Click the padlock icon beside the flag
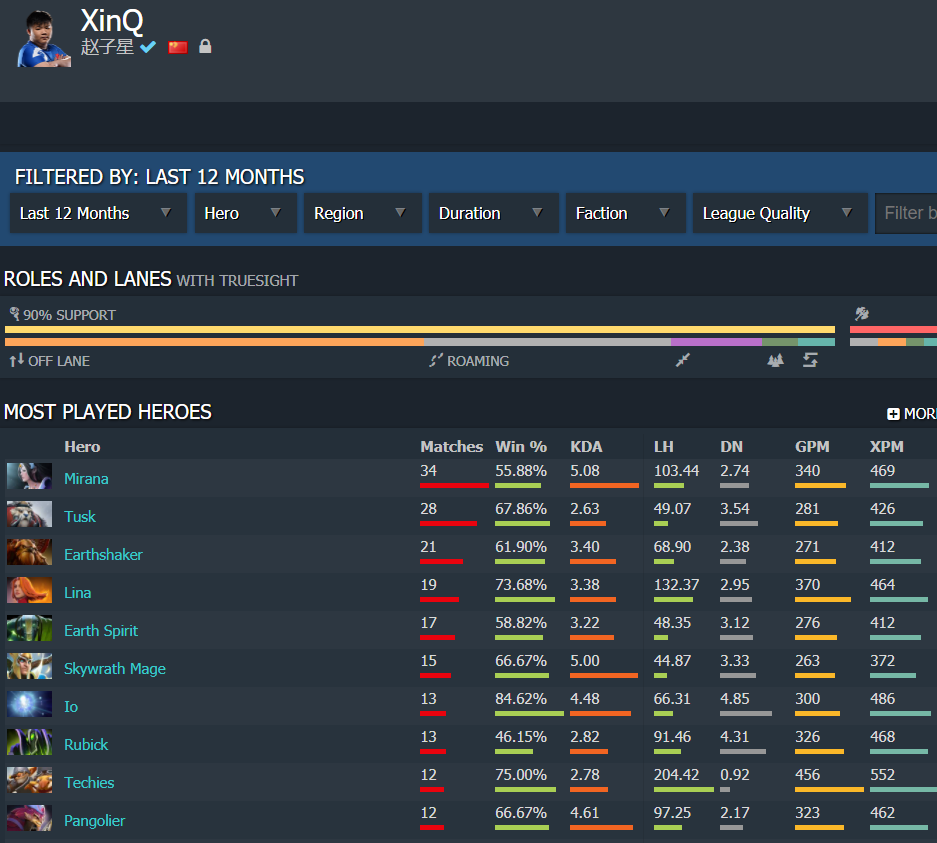The image size is (937, 843). (x=205, y=47)
